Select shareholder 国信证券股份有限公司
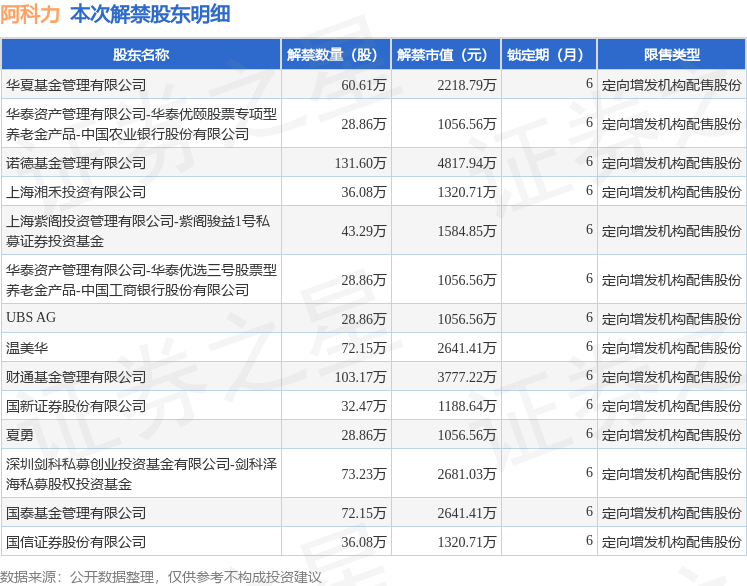The height and width of the screenshot is (586, 747). click(76, 542)
